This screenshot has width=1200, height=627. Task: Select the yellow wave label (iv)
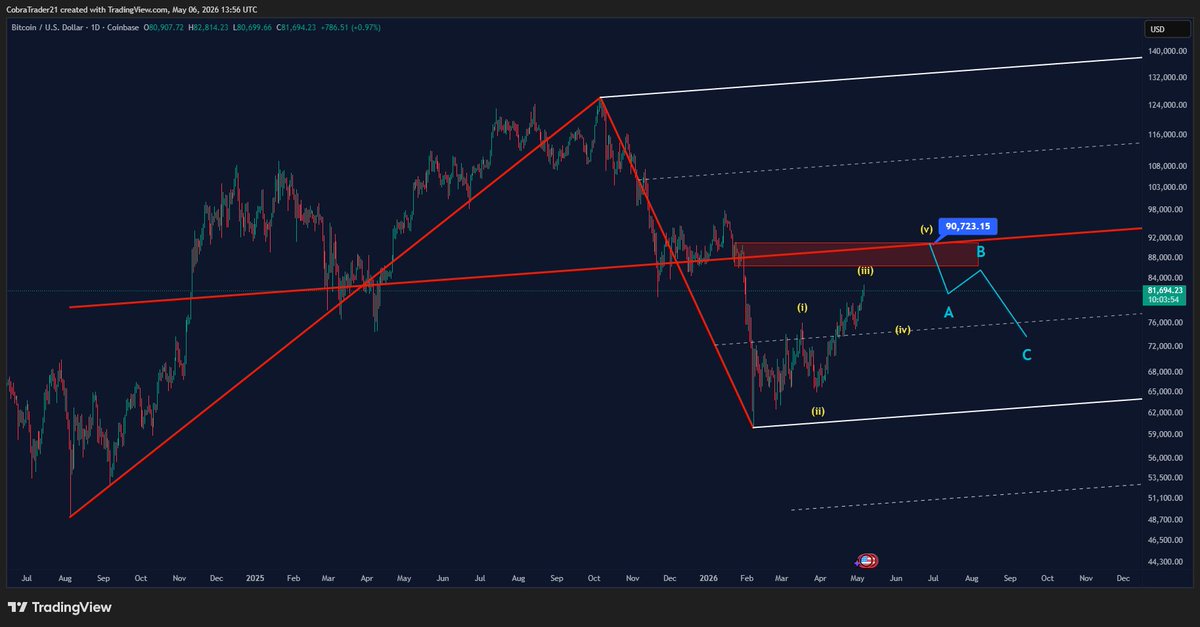pyautogui.click(x=903, y=329)
